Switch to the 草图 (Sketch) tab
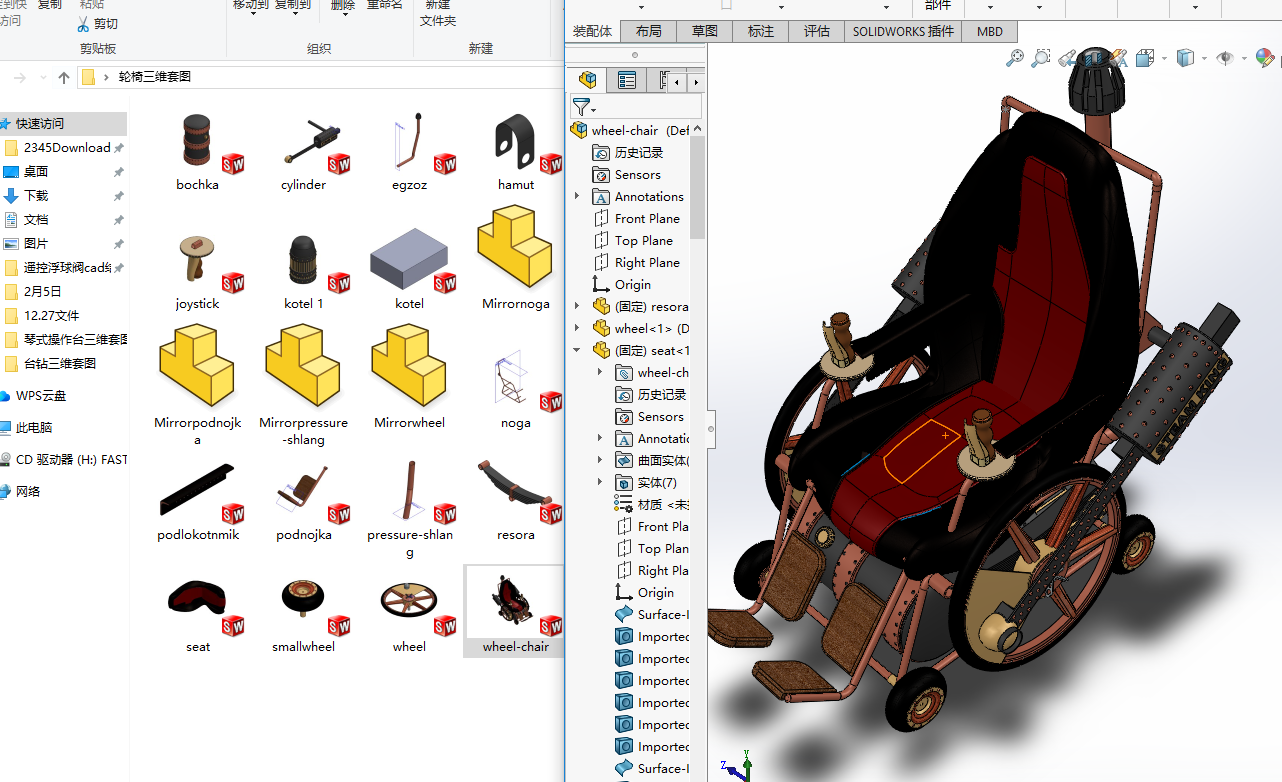 (704, 31)
